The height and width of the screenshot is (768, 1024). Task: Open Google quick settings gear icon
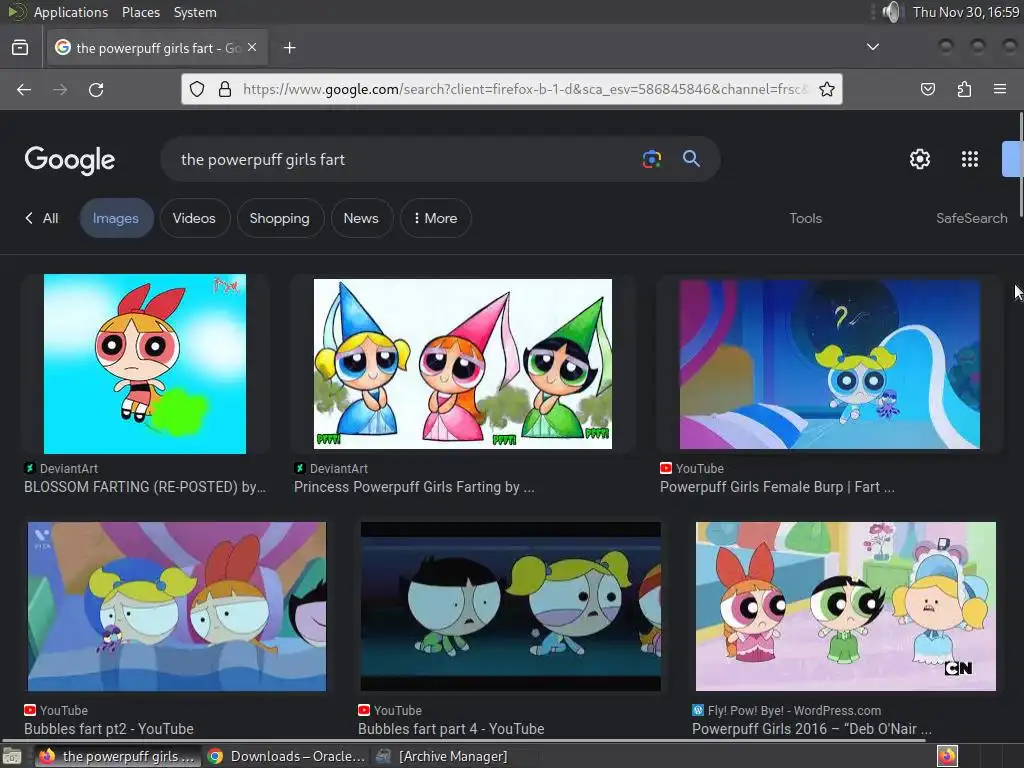(x=920, y=159)
